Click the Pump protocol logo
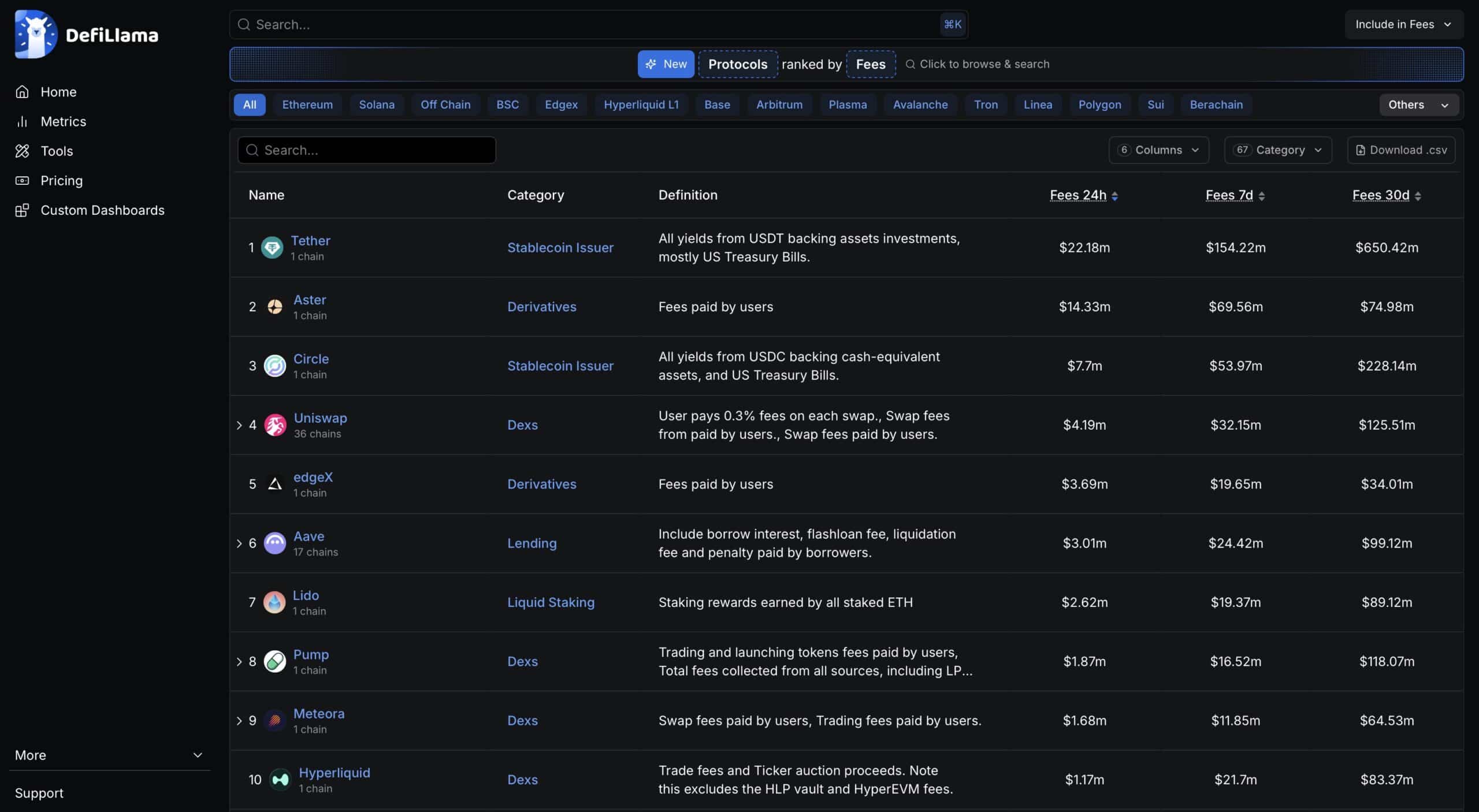The height and width of the screenshot is (812, 1479). click(275, 661)
